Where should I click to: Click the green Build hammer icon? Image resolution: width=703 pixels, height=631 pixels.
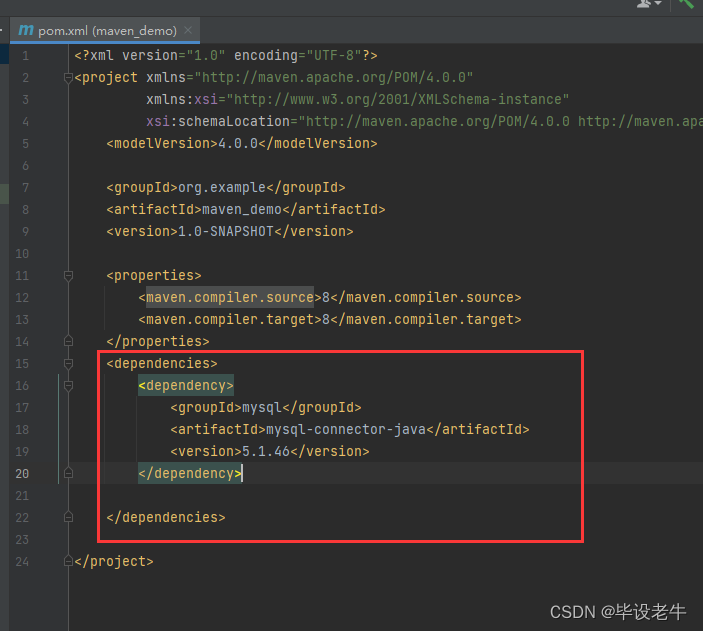click(x=686, y=4)
